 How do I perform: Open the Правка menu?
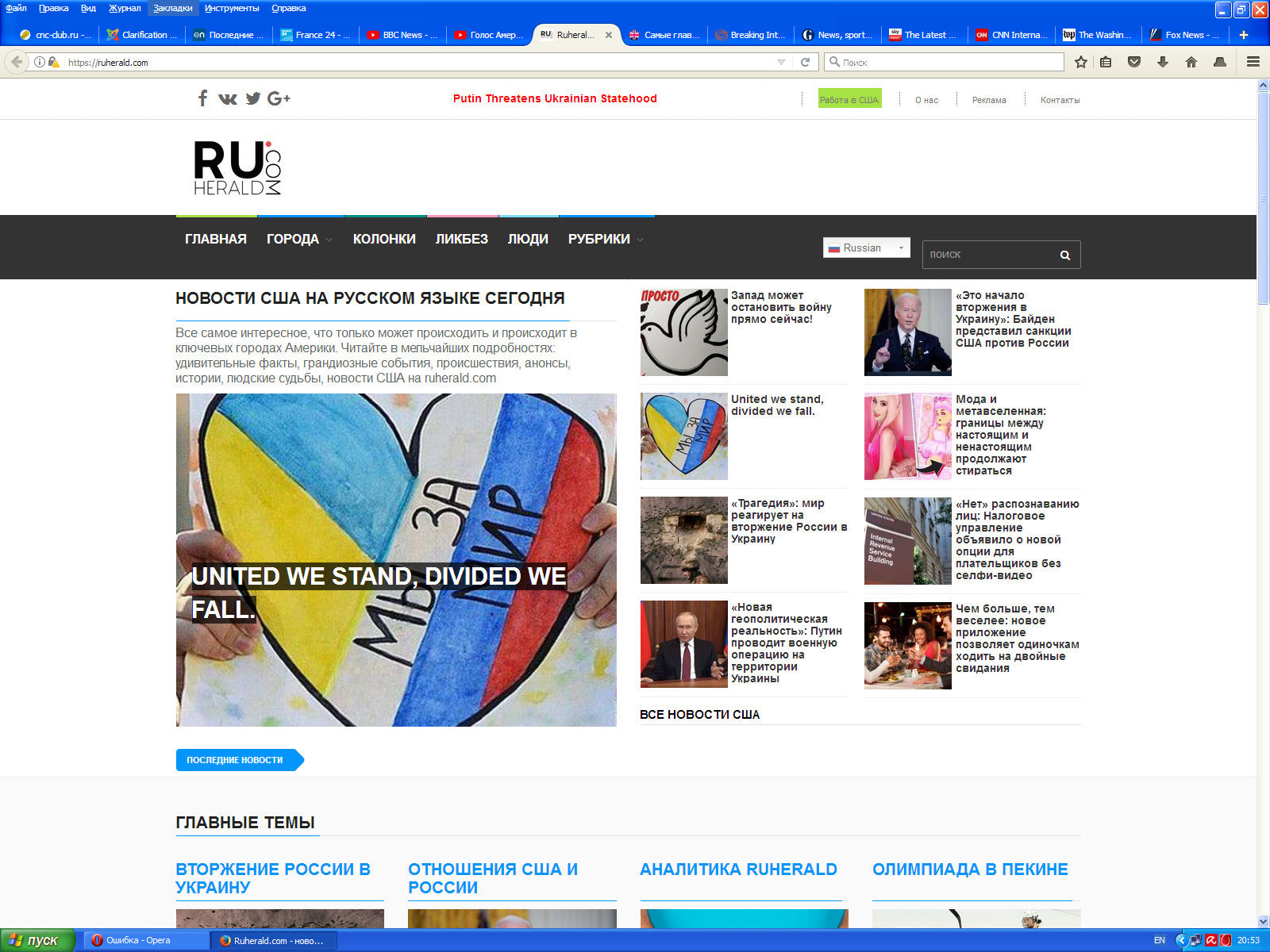53,8
